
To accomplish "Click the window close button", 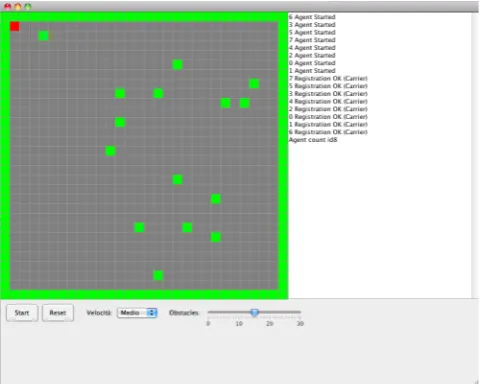I will [x=8, y=6].
